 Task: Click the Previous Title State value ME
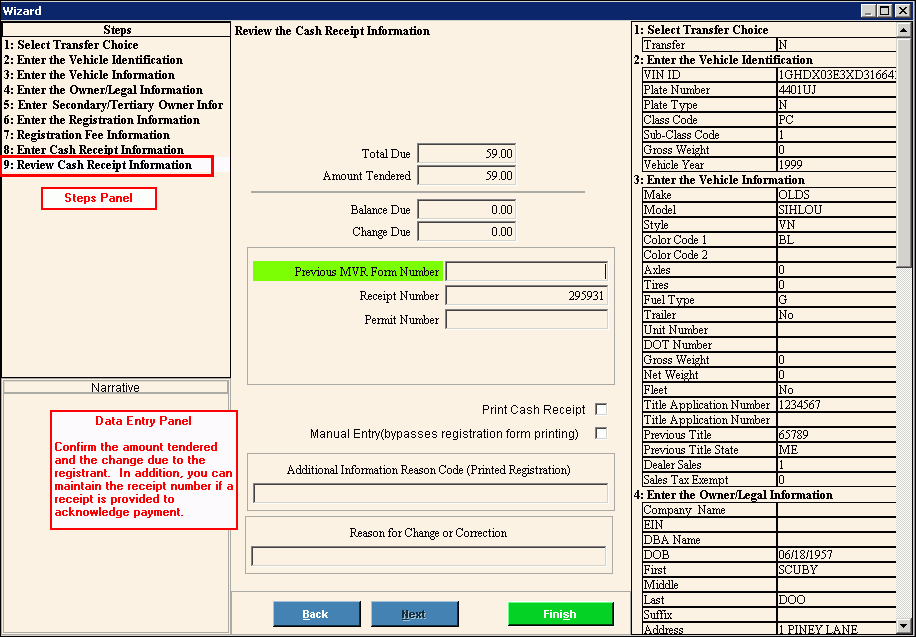tap(837, 450)
